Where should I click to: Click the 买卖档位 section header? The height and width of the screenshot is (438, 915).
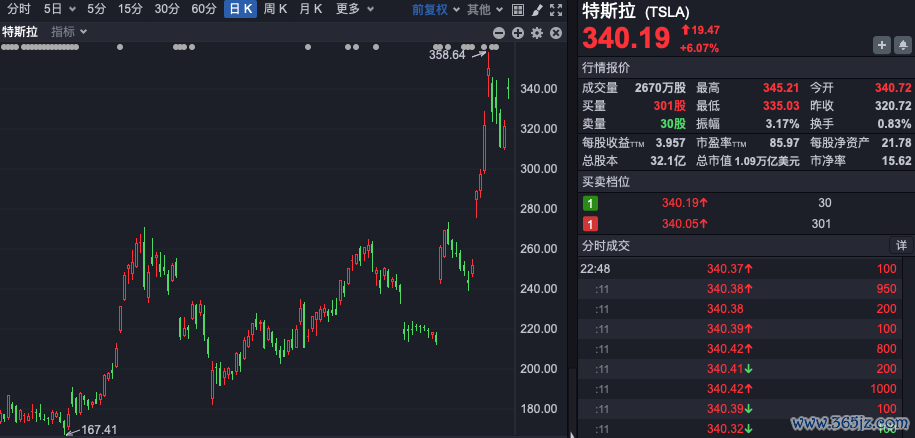tap(606, 181)
